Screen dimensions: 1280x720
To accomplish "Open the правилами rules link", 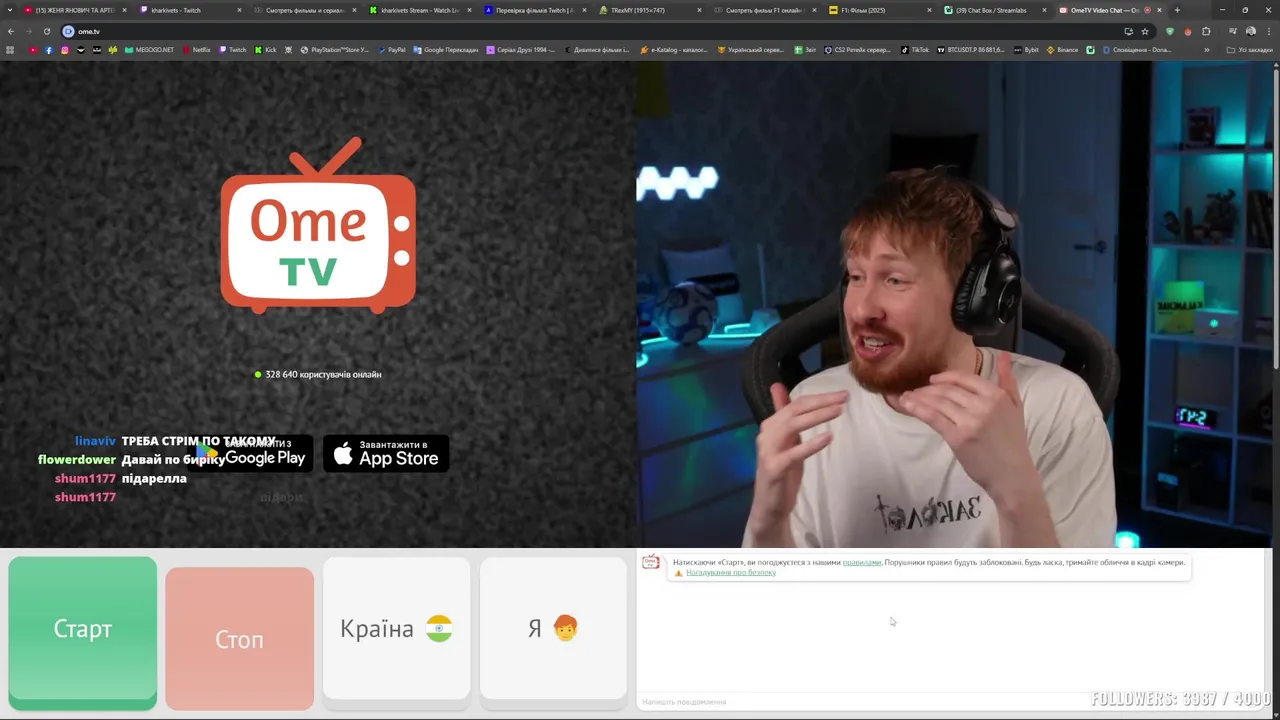I will point(862,562).
